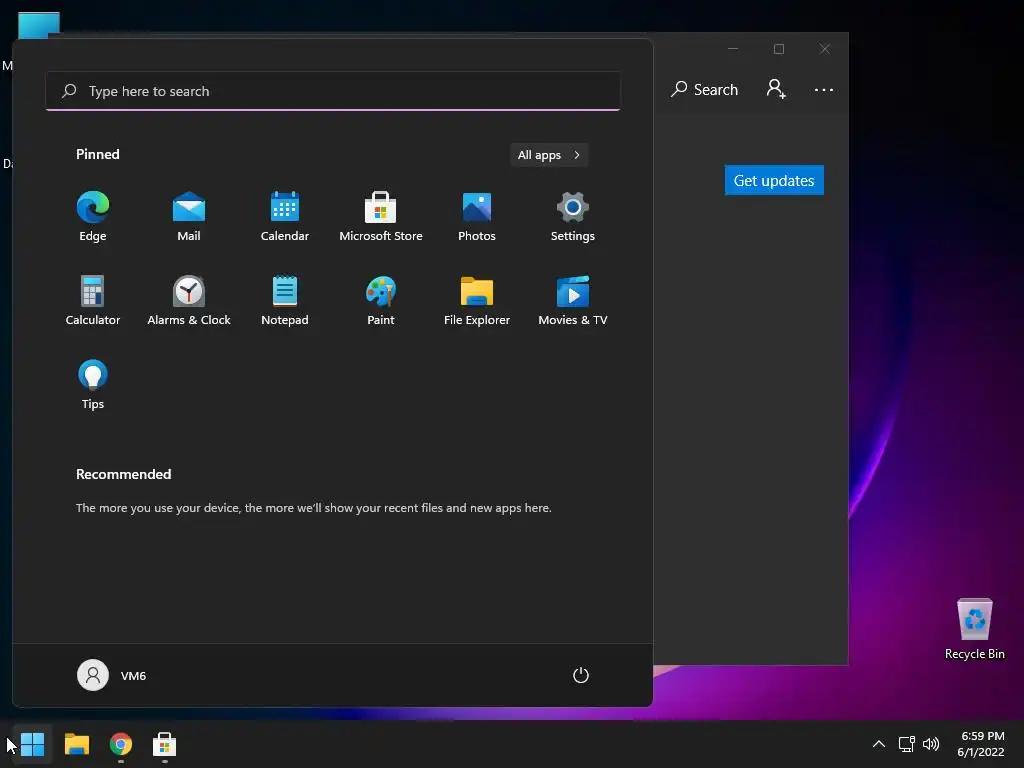Open the Tips app
This screenshot has width=1024, height=768.
pos(93,385)
